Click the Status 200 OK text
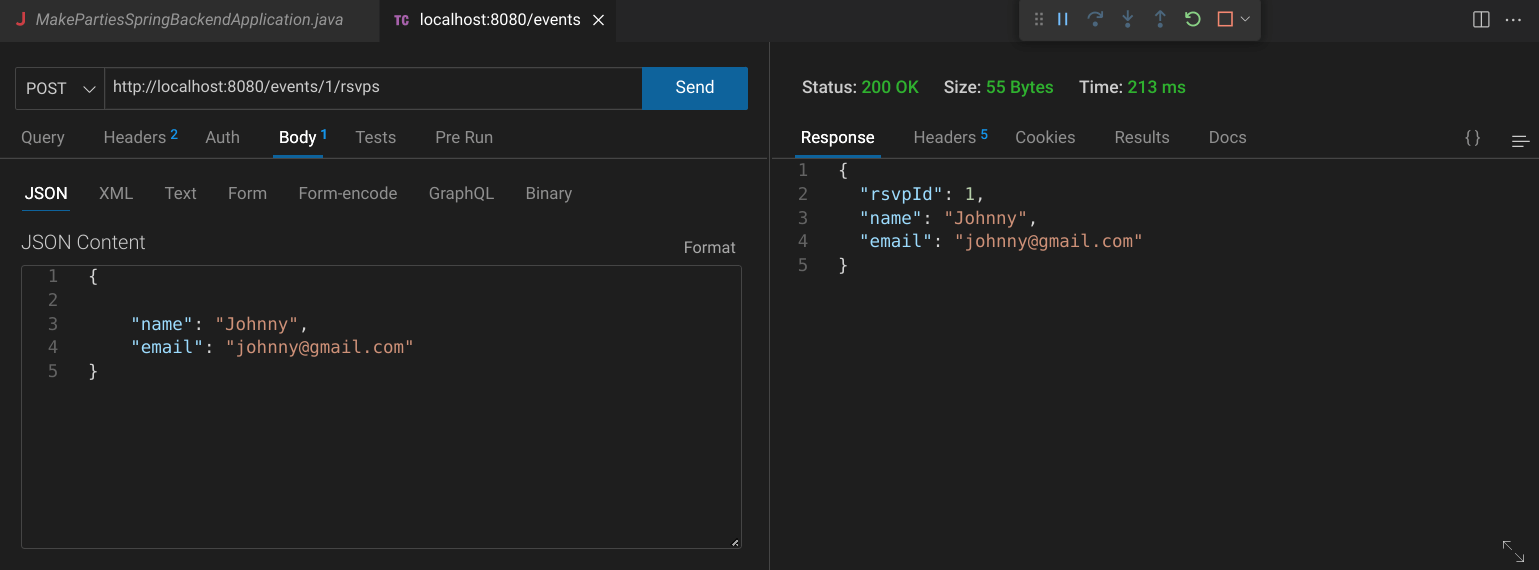Screen dimensions: 1539x570 tap(860, 87)
